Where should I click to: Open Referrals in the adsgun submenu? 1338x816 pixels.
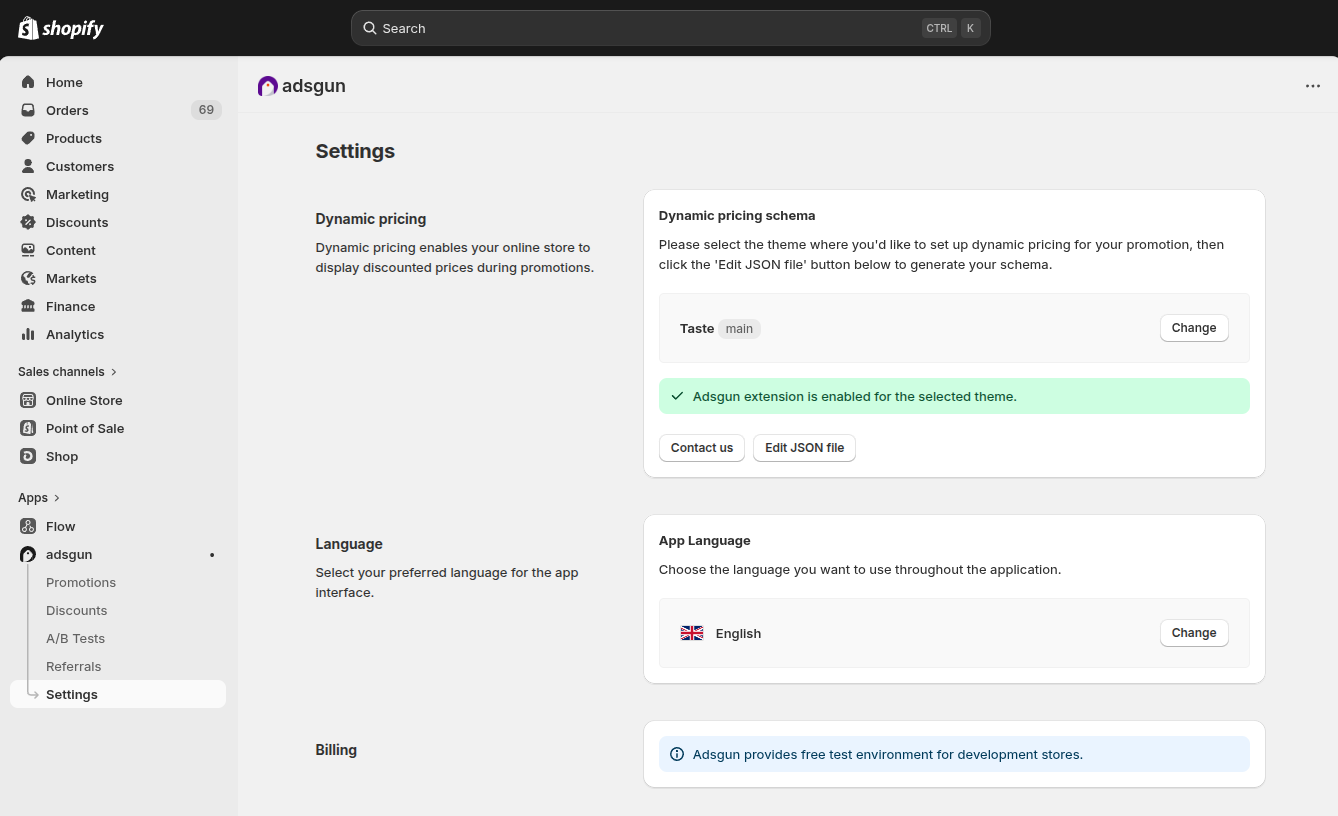click(x=74, y=666)
